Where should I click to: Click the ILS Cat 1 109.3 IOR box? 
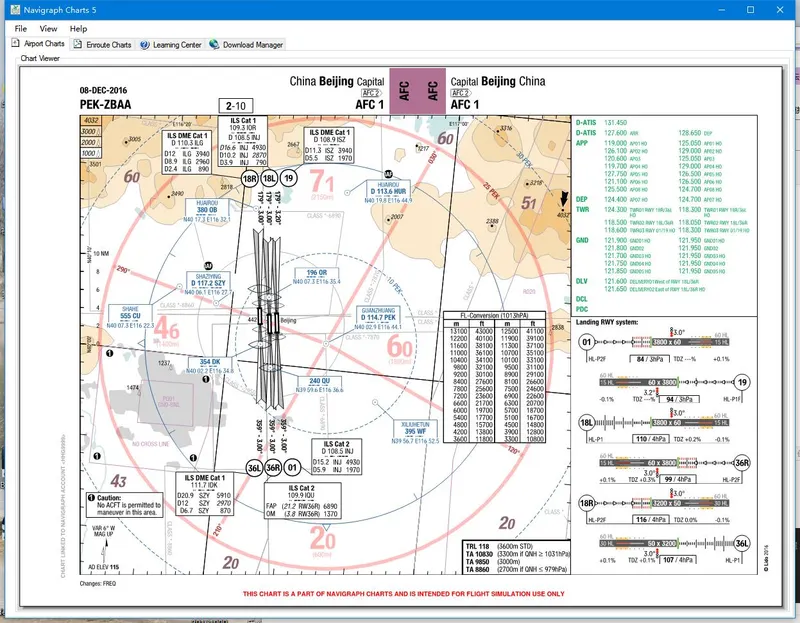point(242,141)
